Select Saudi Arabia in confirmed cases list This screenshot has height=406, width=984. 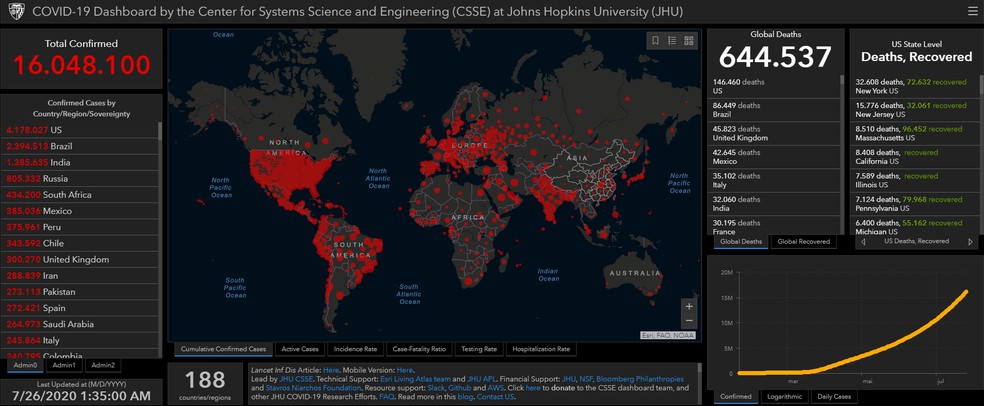tap(80, 324)
